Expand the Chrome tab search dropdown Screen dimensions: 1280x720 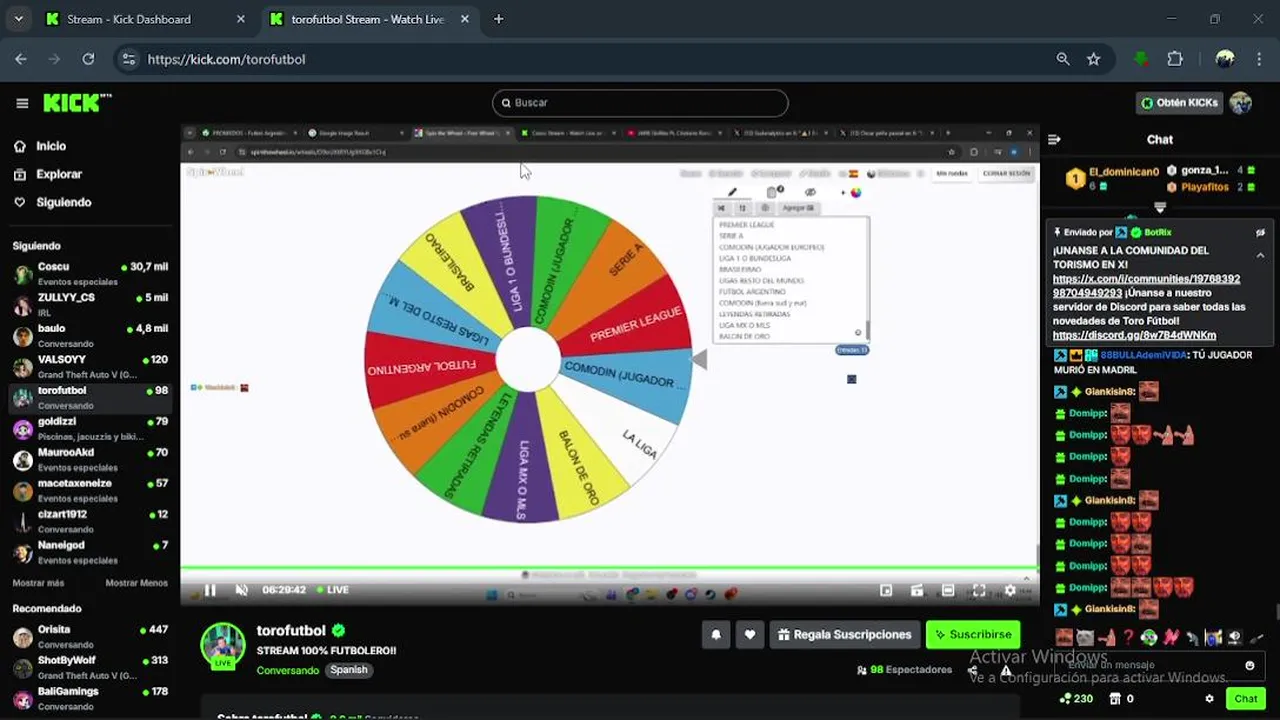(18, 19)
